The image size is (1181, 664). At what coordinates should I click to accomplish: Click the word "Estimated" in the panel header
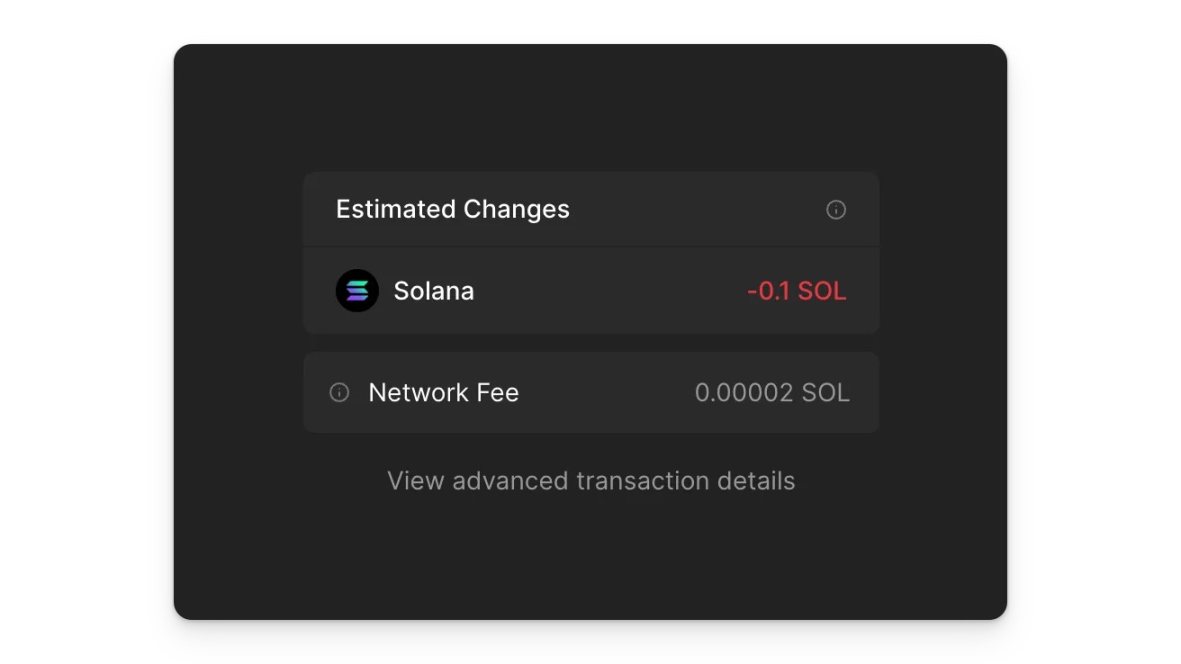(x=395, y=210)
